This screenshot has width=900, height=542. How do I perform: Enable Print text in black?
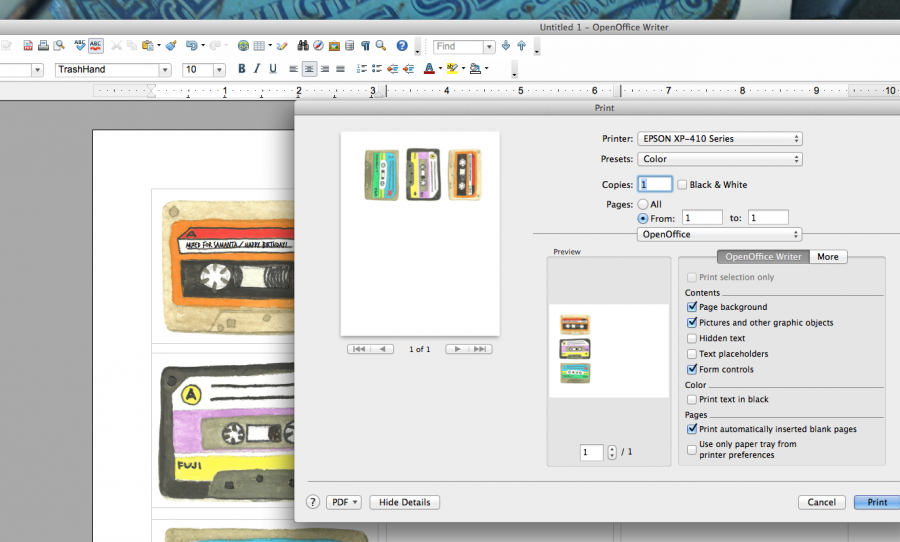692,399
